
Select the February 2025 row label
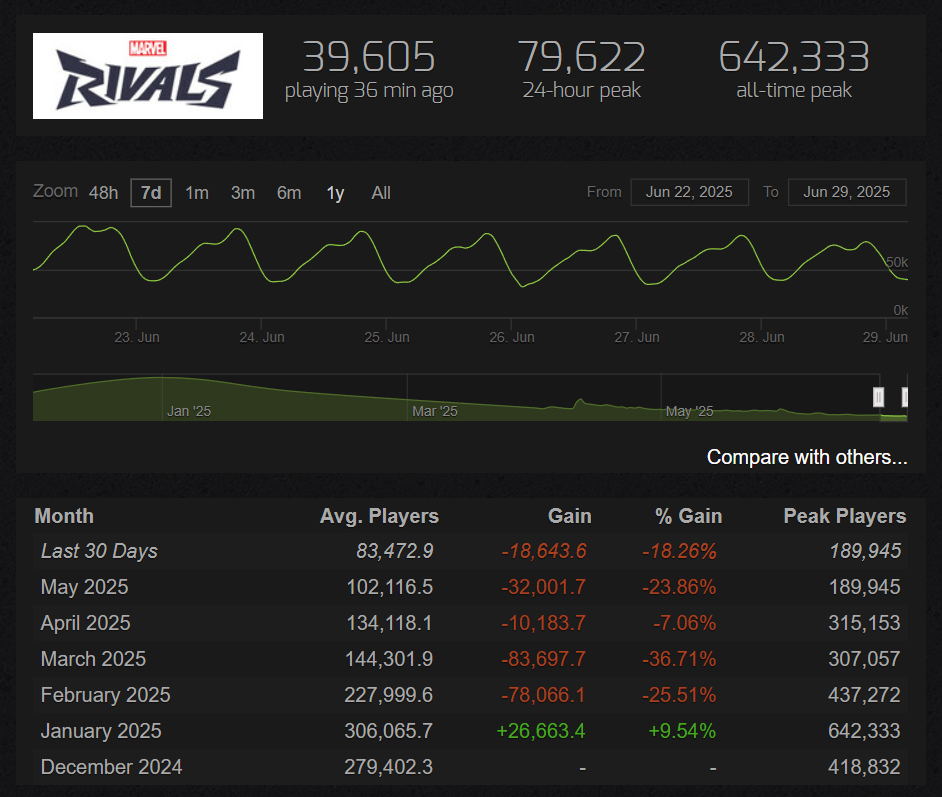tap(105, 695)
